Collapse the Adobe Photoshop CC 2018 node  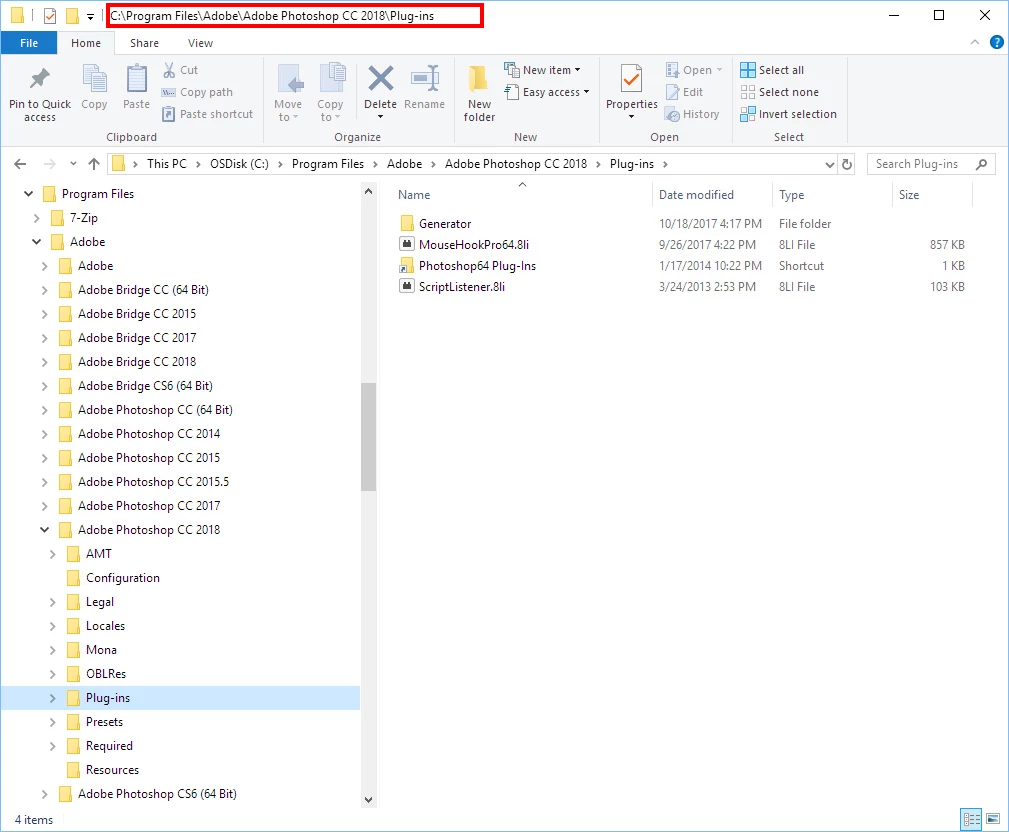pyautogui.click(x=44, y=530)
